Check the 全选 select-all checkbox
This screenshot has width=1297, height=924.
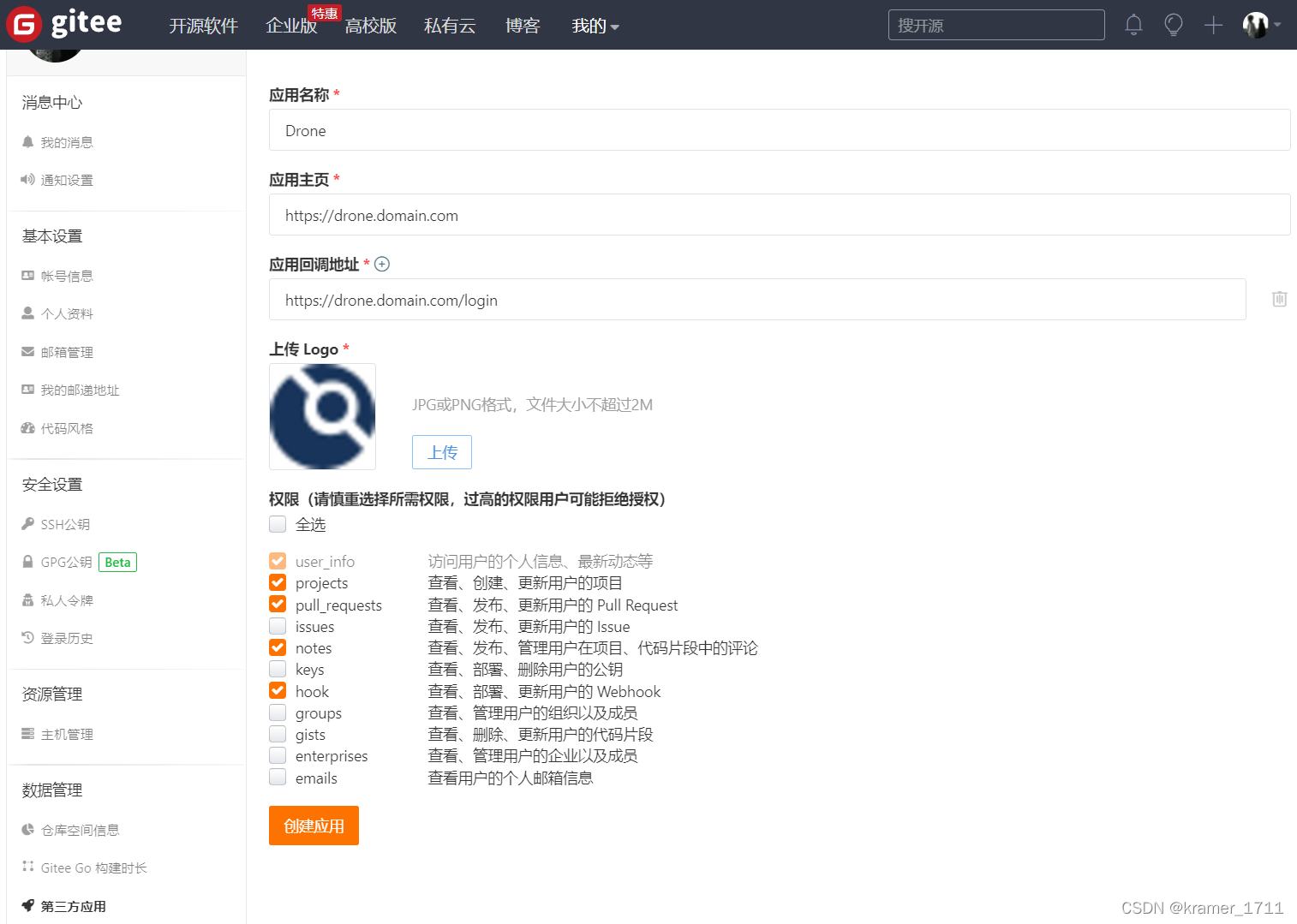coord(278,523)
